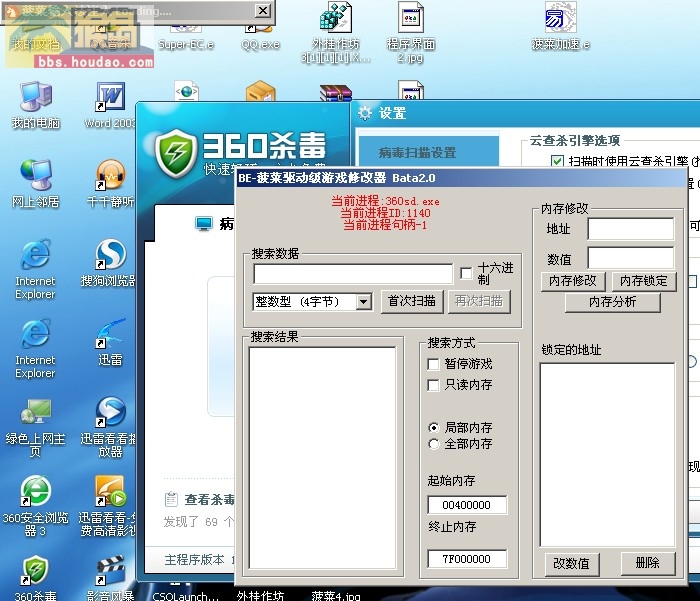Click the 内存分析 button
Image resolution: width=700 pixels, height=601 pixels.
(612, 302)
